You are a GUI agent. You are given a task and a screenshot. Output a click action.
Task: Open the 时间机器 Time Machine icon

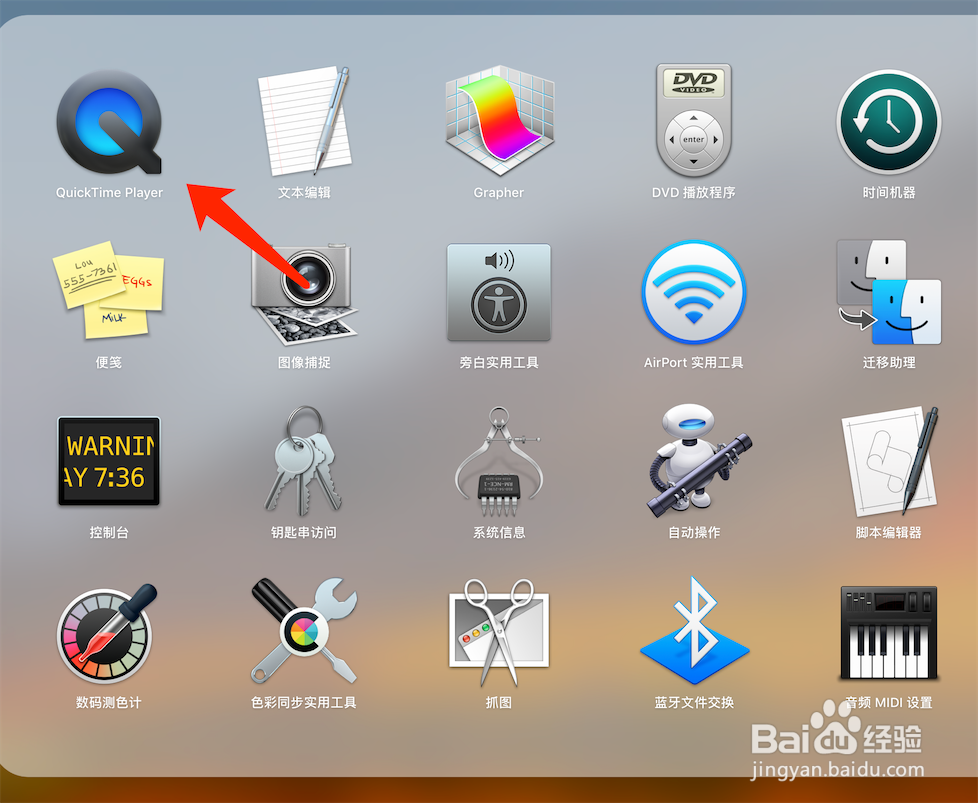889,121
